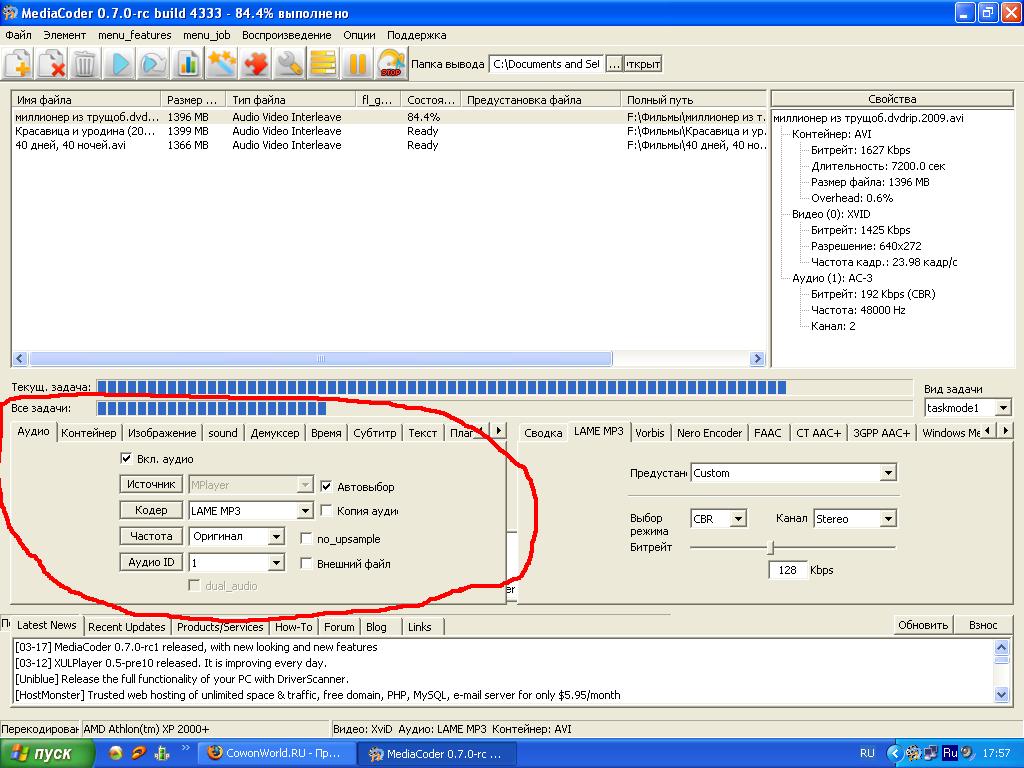The image size is (1024, 768).
Task: Click the blue Play toolbar icon
Action: (x=120, y=64)
